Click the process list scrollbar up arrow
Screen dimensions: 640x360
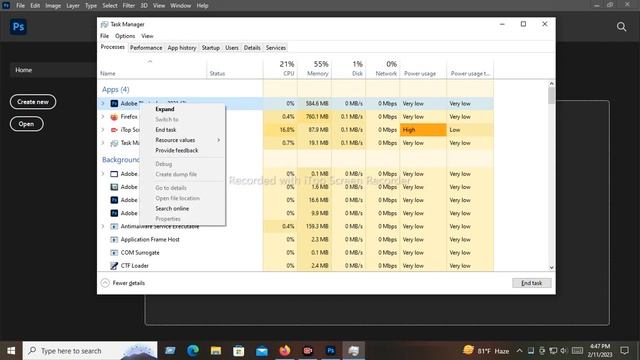click(551, 84)
